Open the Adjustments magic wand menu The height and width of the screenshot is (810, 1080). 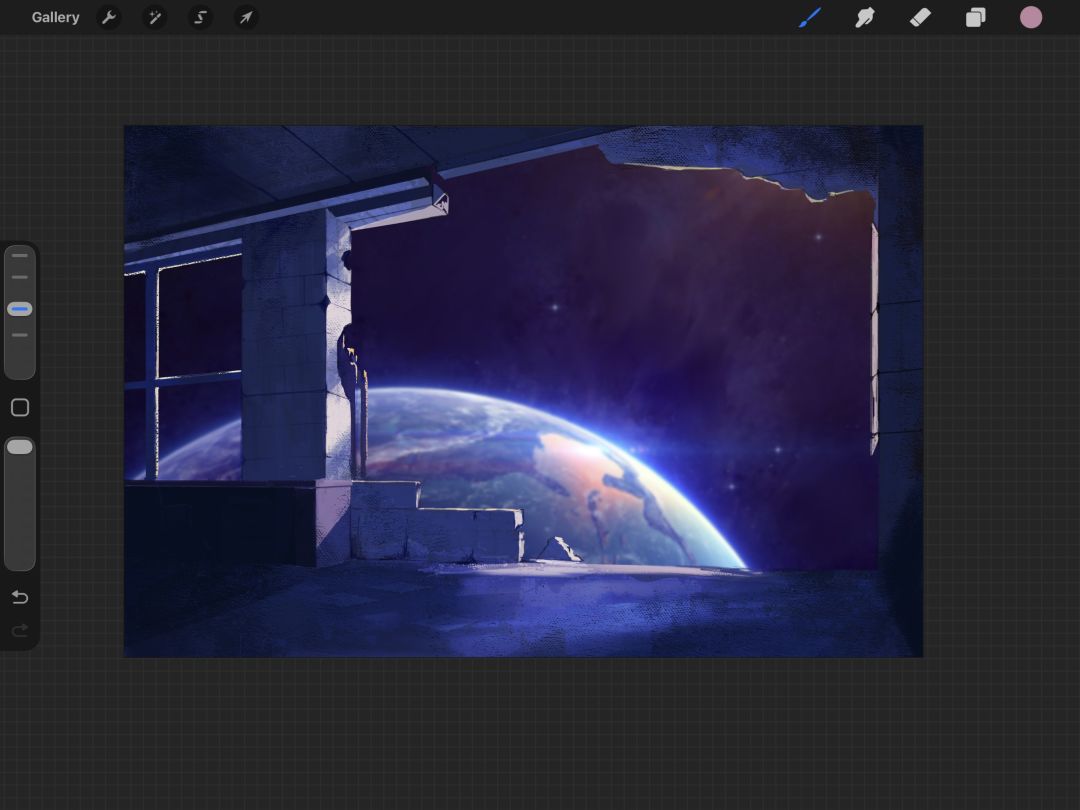155,17
